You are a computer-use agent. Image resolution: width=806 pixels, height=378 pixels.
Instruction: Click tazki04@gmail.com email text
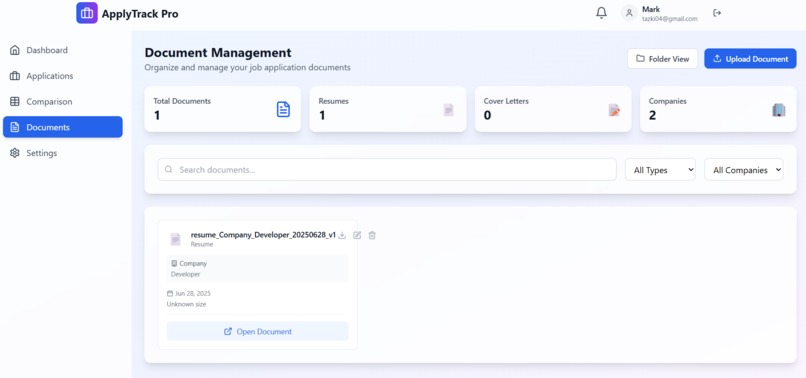[670, 19]
